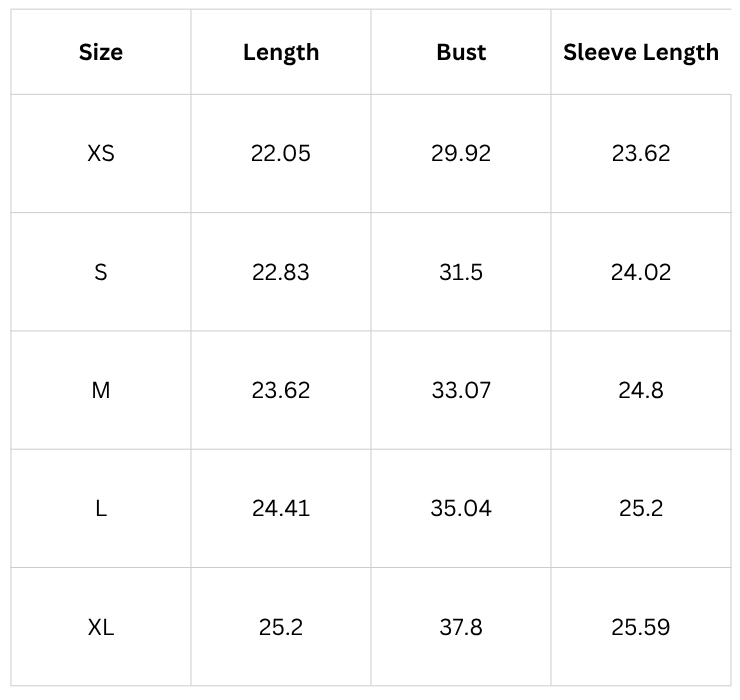Select the M sleeve length cell 24.8
Viewport: 740px width, 700px height.
tap(641, 390)
